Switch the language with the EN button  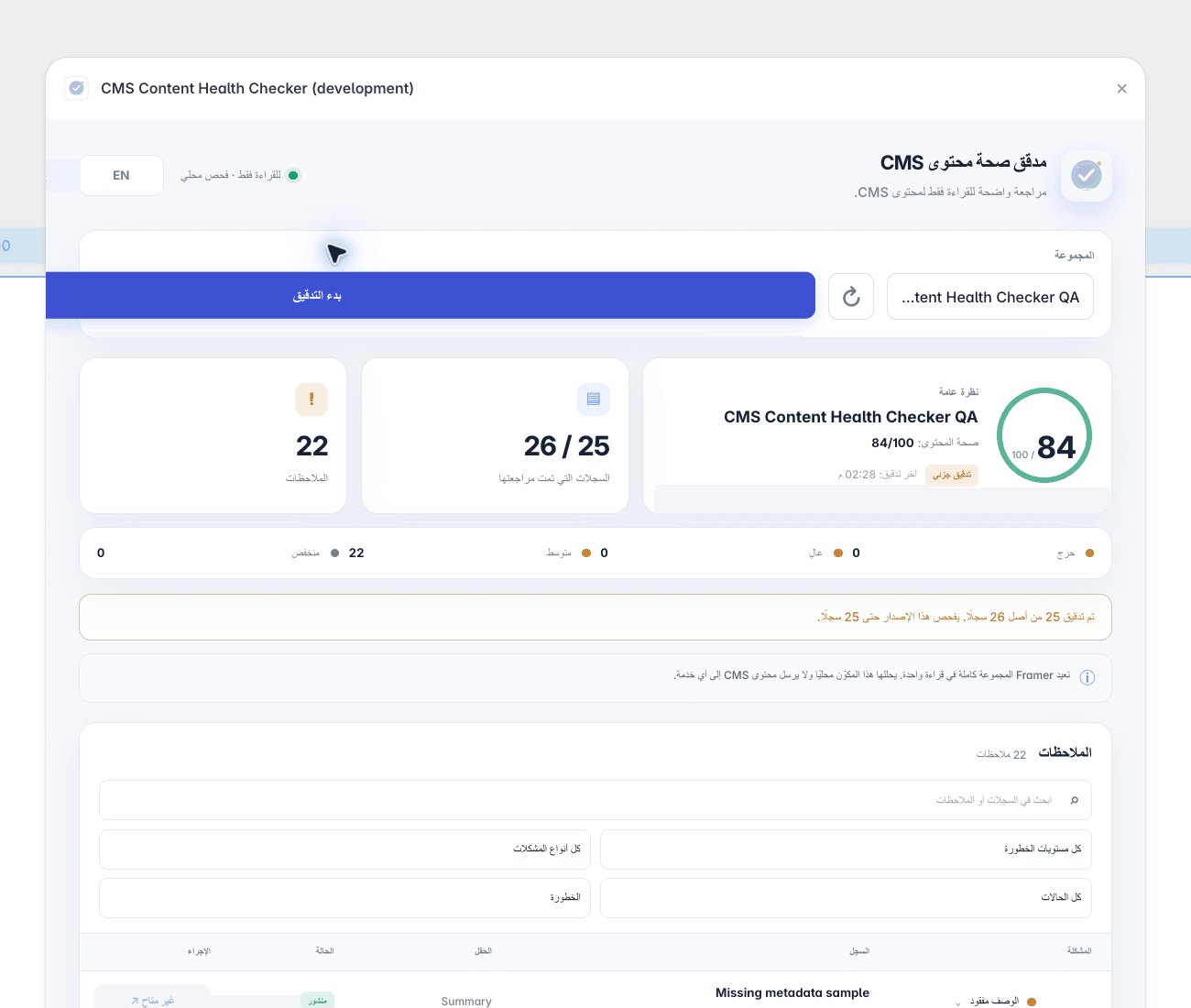(x=122, y=175)
